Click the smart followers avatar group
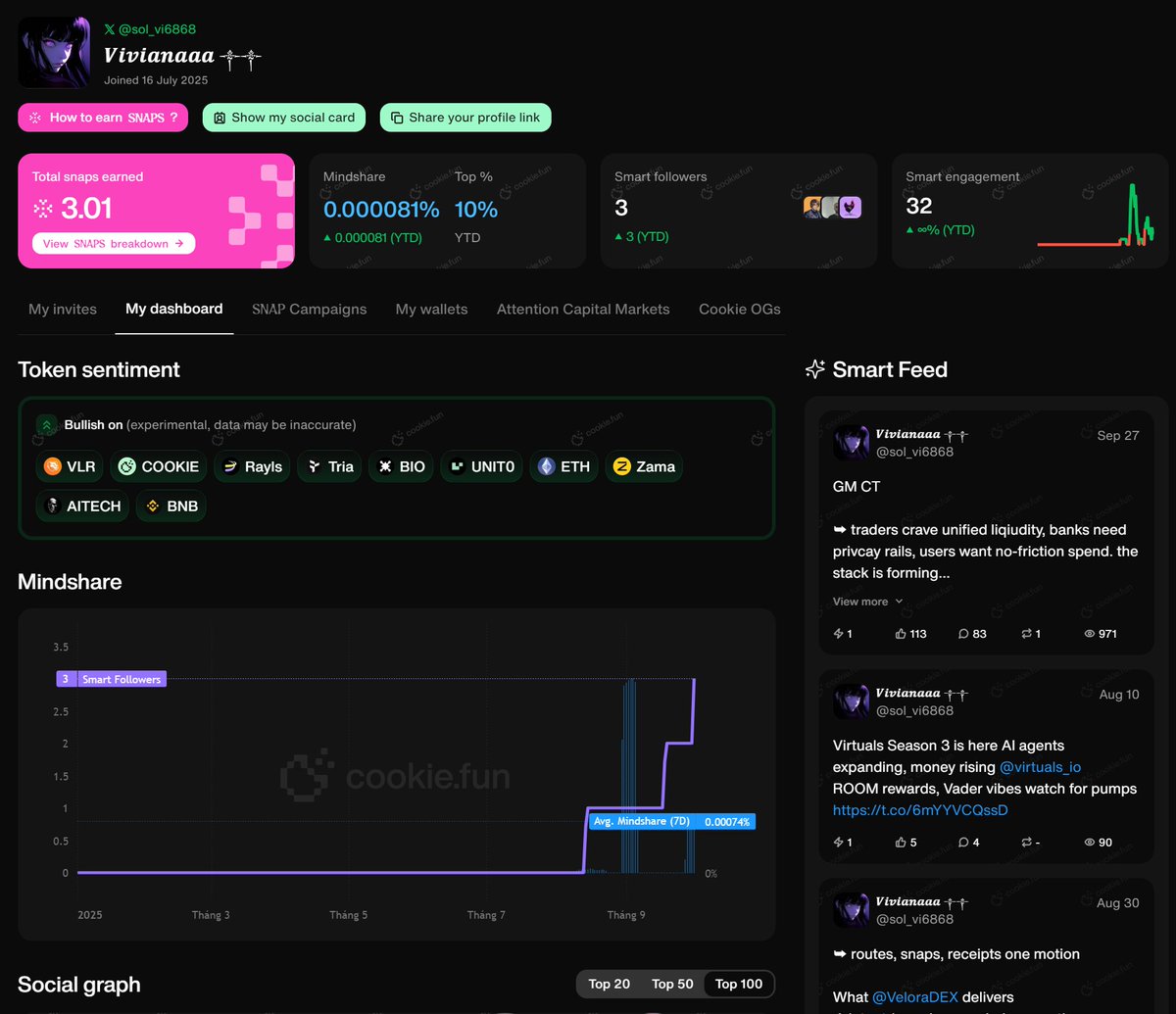The width and height of the screenshot is (1176, 1014). coord(833,207)
